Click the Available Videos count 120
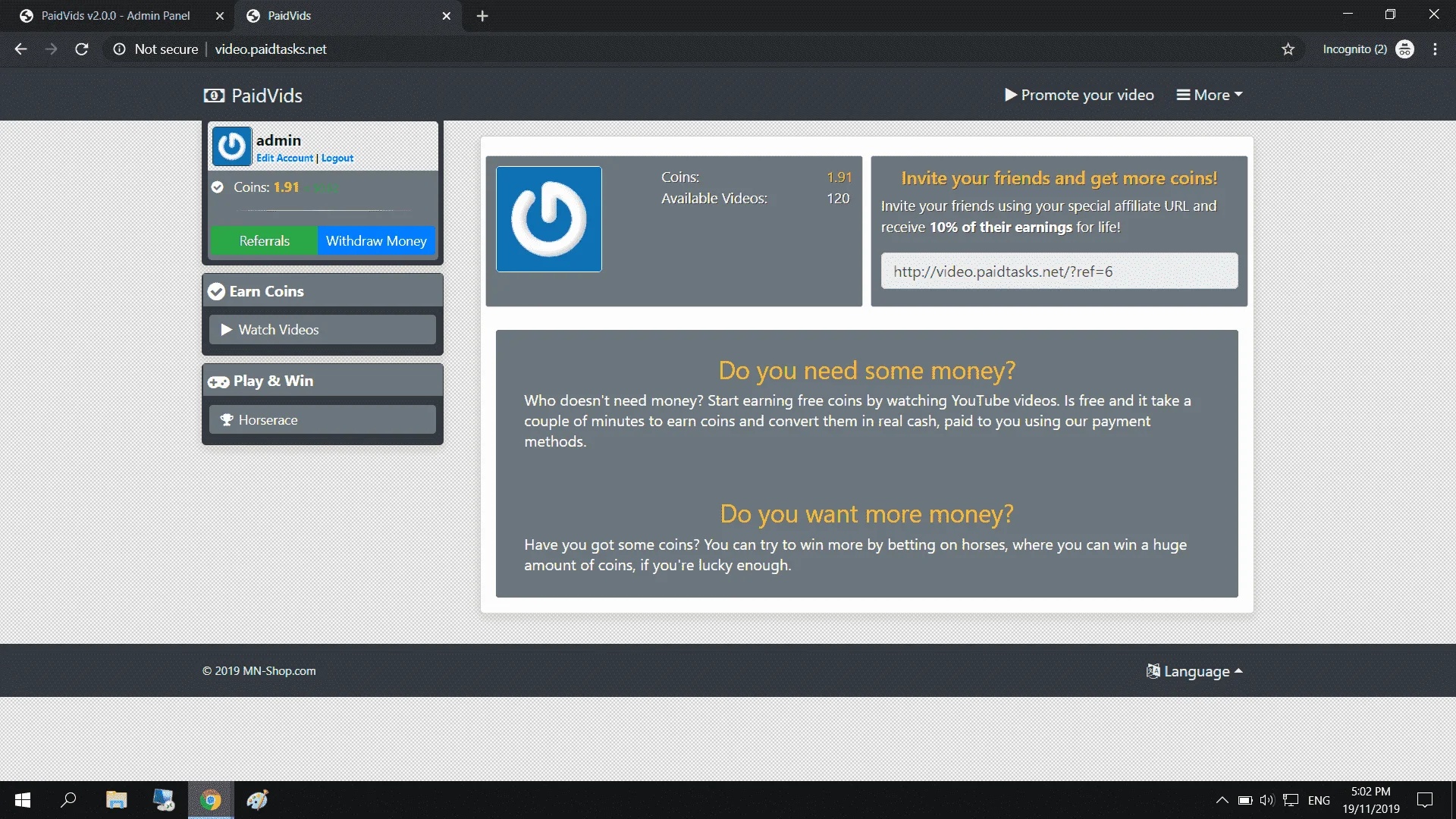This screenshot has width=1456, height=819. (838, 199)
